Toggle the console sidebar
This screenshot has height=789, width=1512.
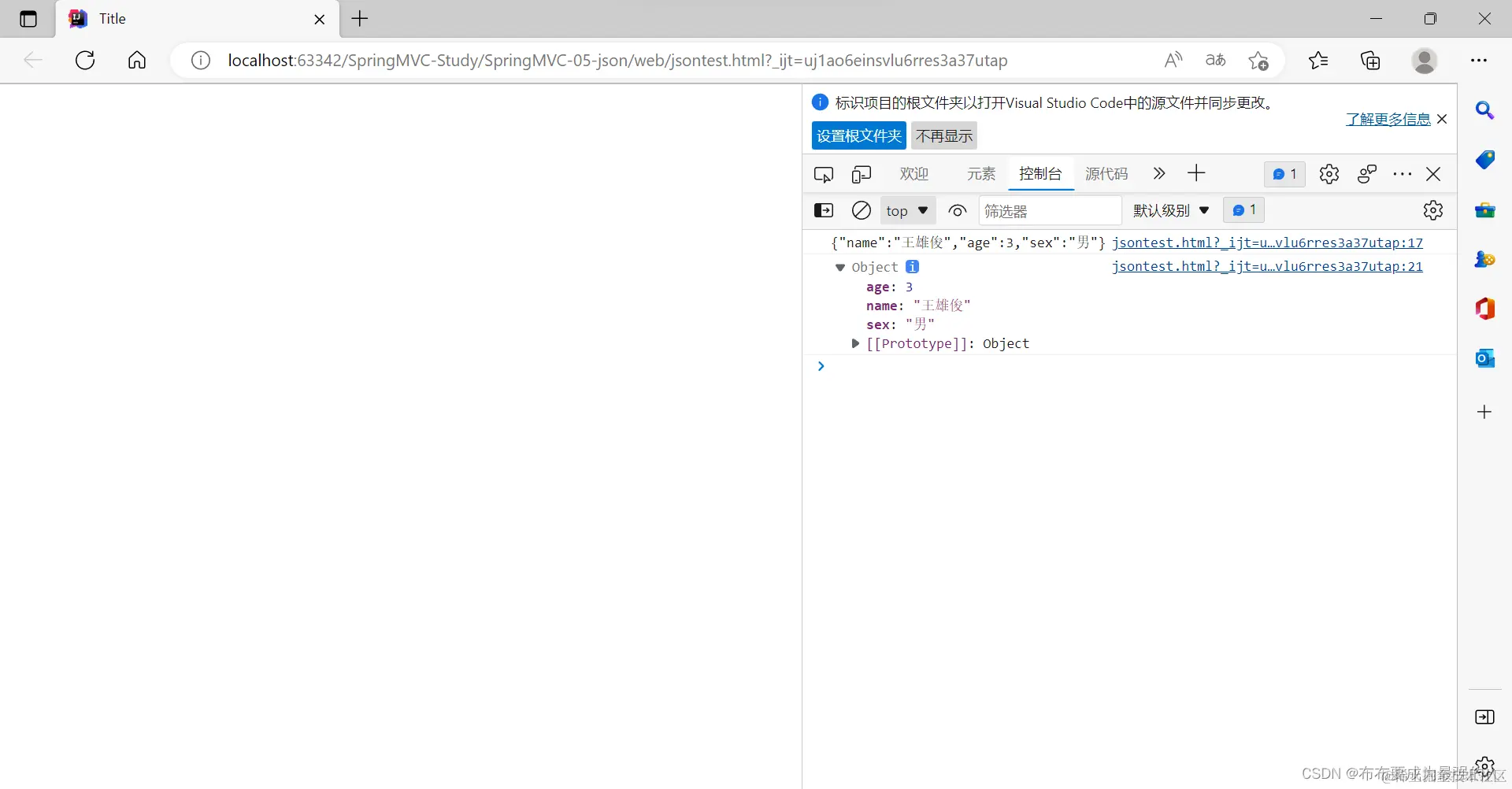(x=824, y=210)
